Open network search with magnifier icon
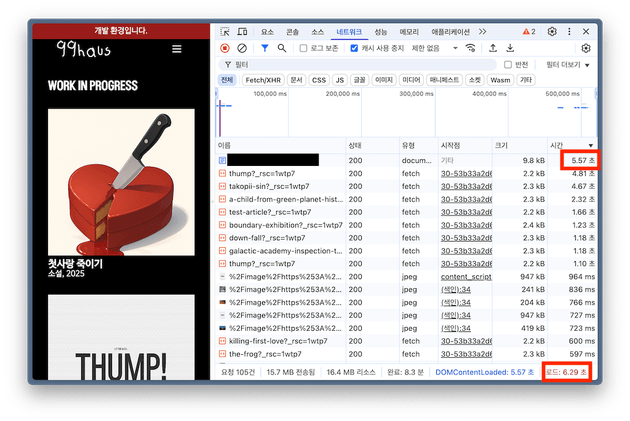Screen dimensions: 630x421 (x=283, y=47)
